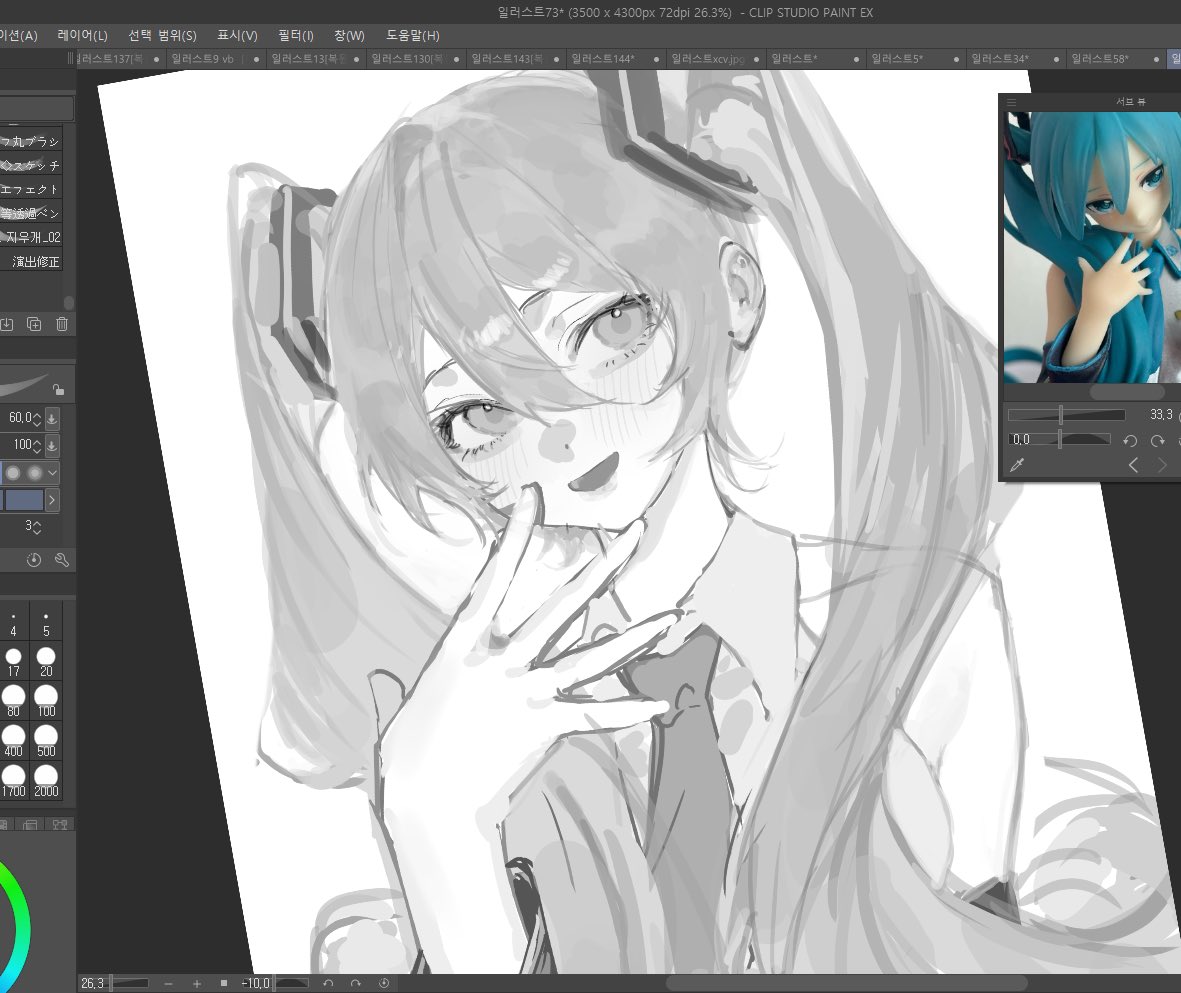Choose brush size preset 100

46,701
